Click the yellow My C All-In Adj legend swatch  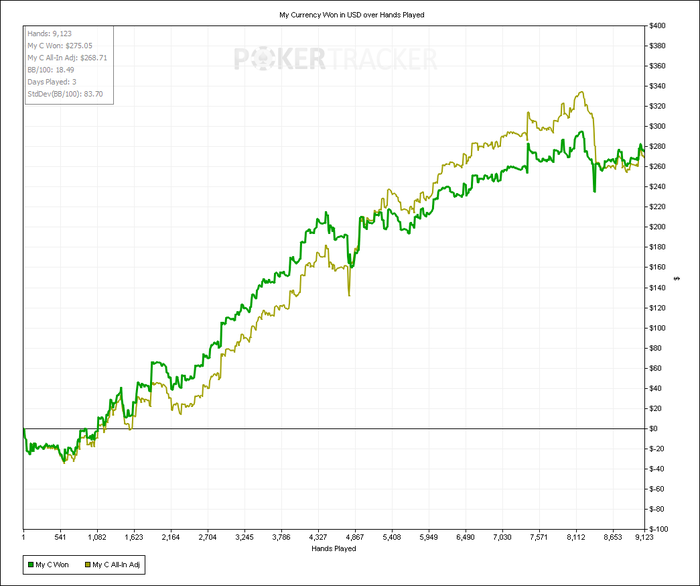pyautogui.click(x=88, y=565)
